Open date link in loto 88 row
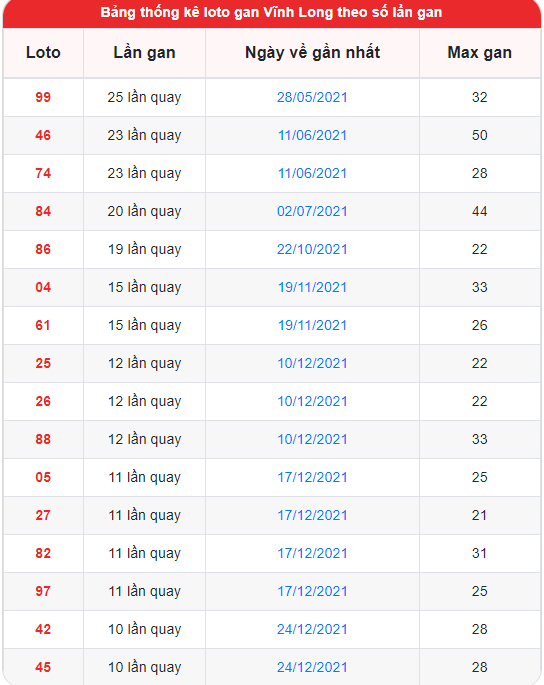 tap(312, 439)
